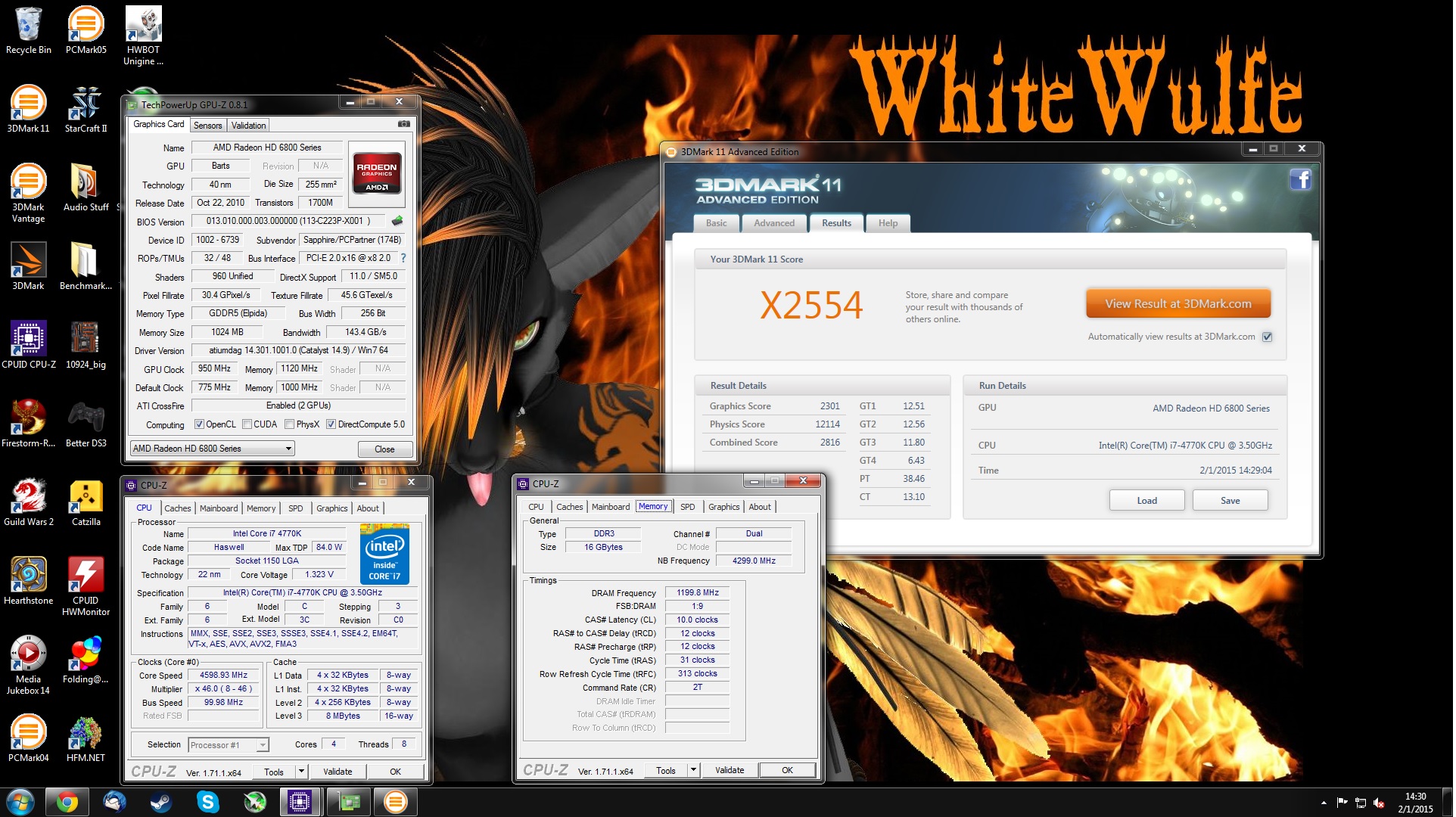Select Caches tab in left CPU-Z window
This screenshot has height=817, width=1456.
click(x=178, y=508)
